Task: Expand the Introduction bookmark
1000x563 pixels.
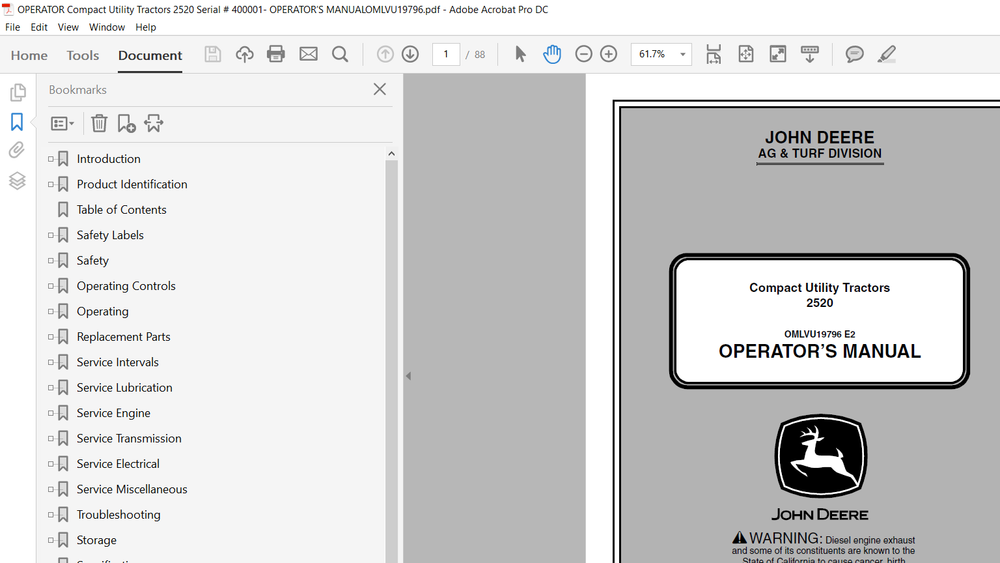Action: coord(51,159)
